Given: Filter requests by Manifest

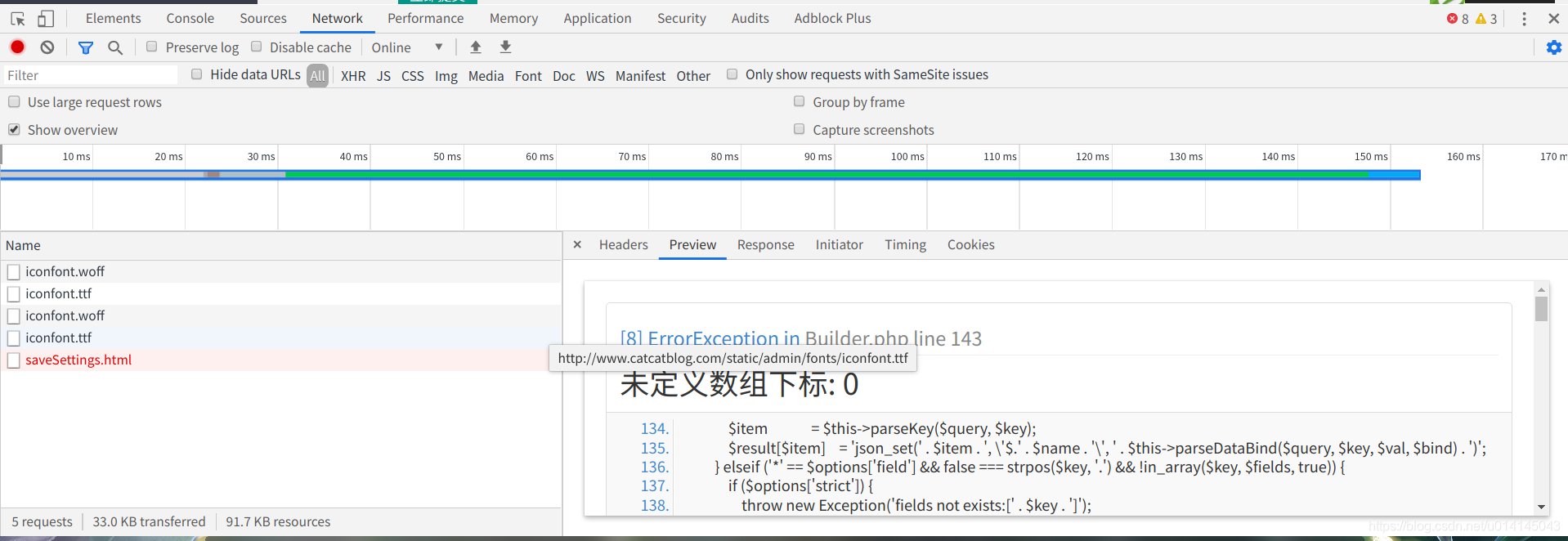Looking at the screenshot, I should tap(640, 75).
